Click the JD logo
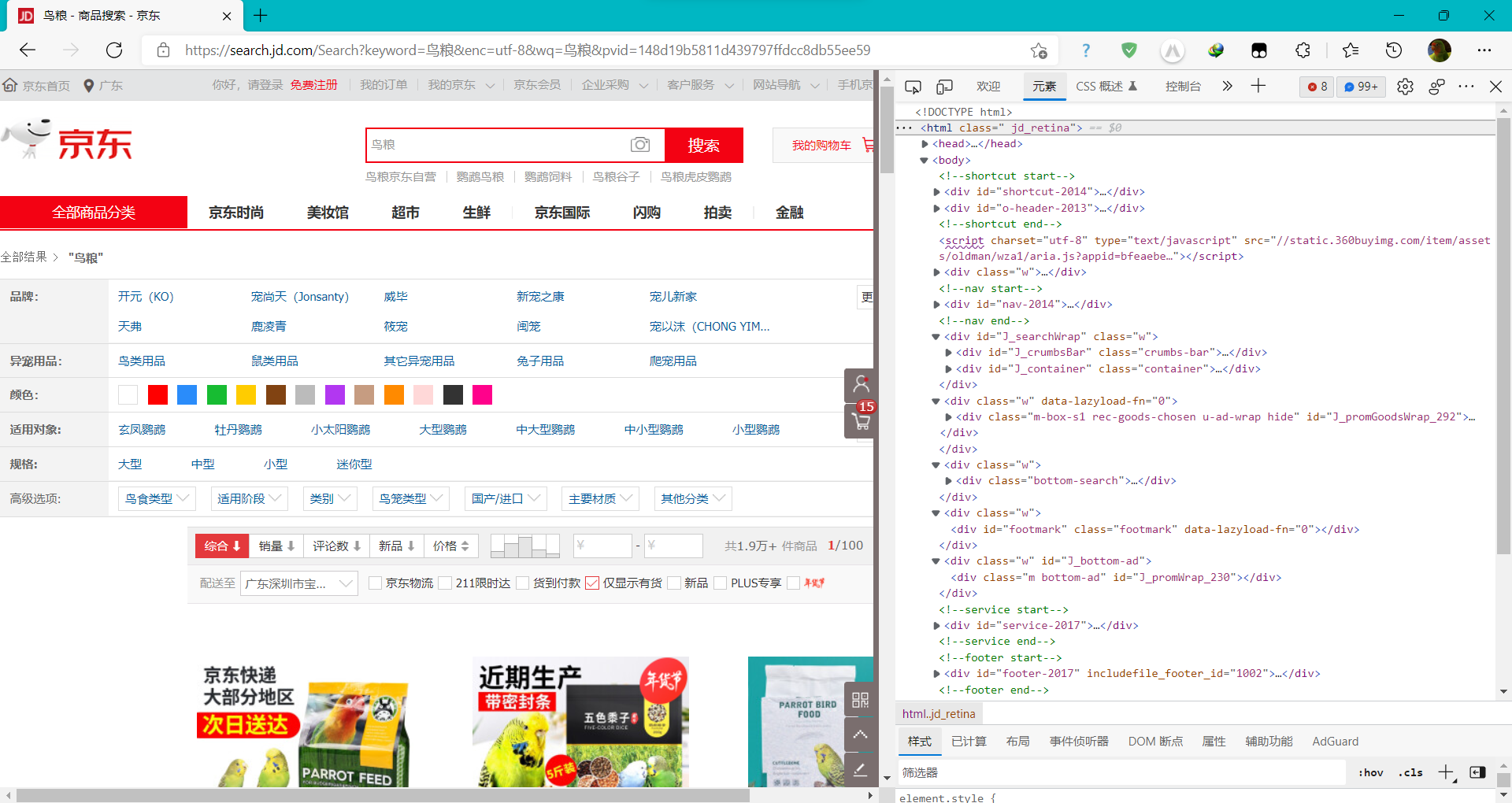The height and width of the screenshot is (803, 1512). tap(67, 140)
